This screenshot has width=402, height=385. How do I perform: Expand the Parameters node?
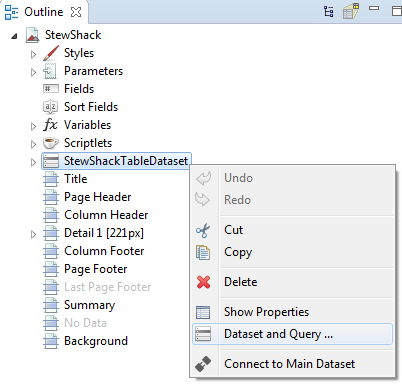click(x=33, y=72)
